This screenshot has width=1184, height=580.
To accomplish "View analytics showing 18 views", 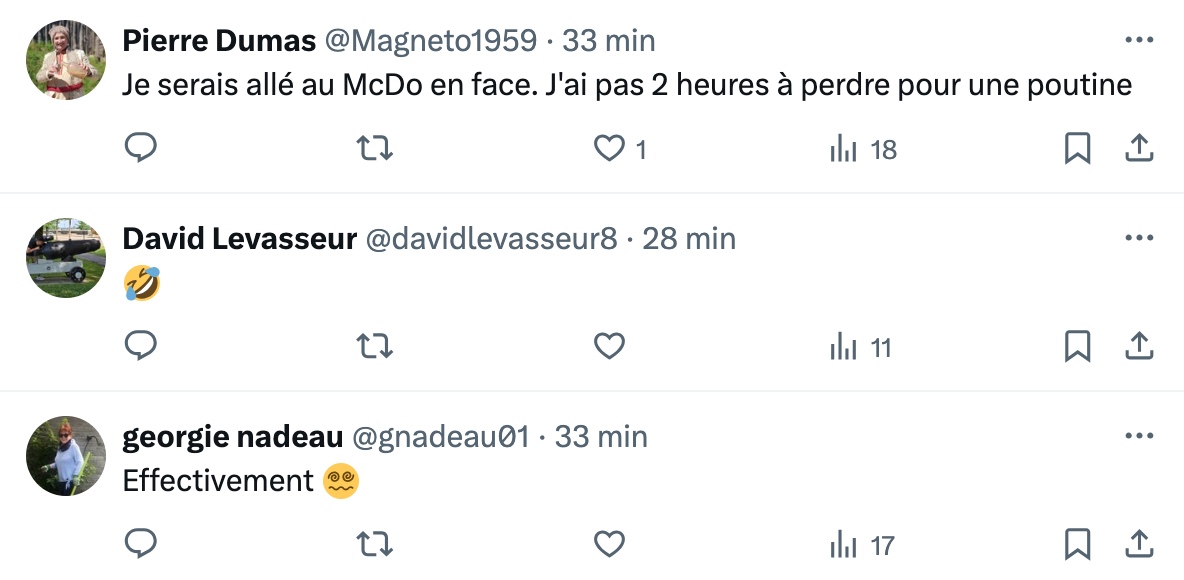I will tap(863, 150).
